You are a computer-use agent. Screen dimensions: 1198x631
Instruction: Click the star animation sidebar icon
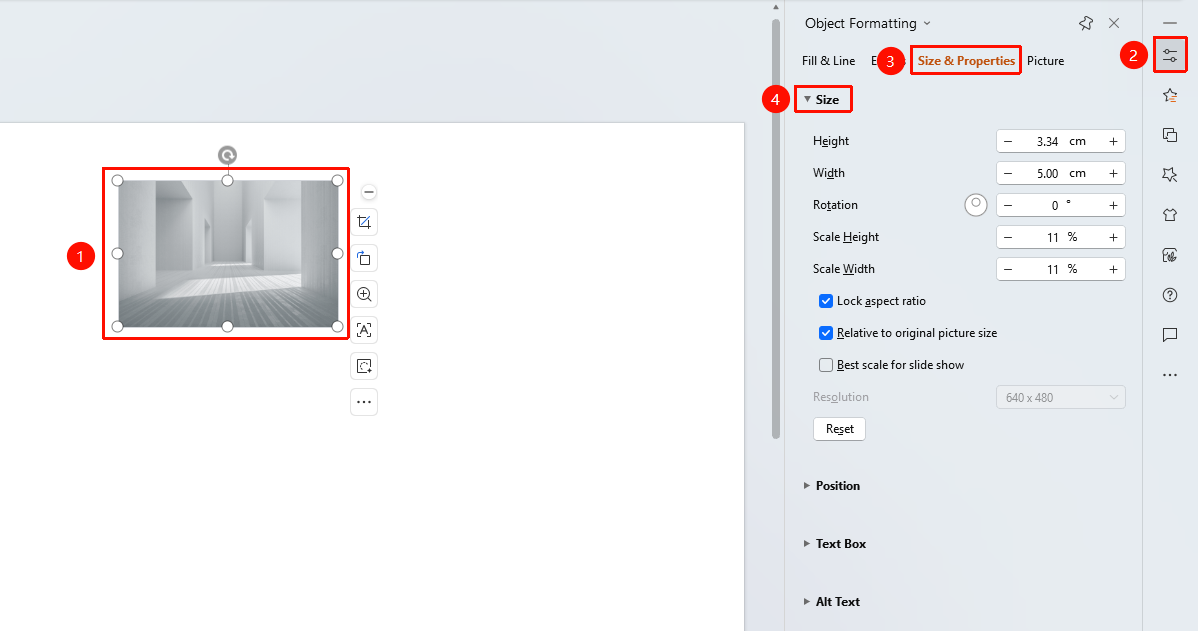tap(1170, 95)
